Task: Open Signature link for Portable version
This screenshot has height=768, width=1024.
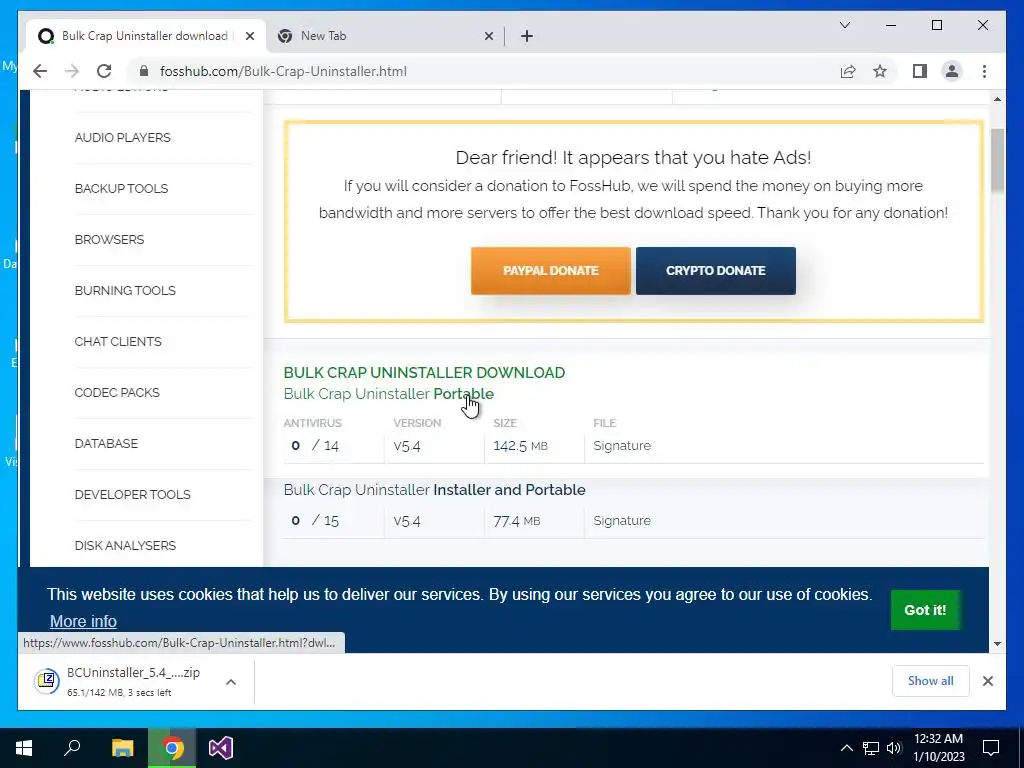Action: 622,445
